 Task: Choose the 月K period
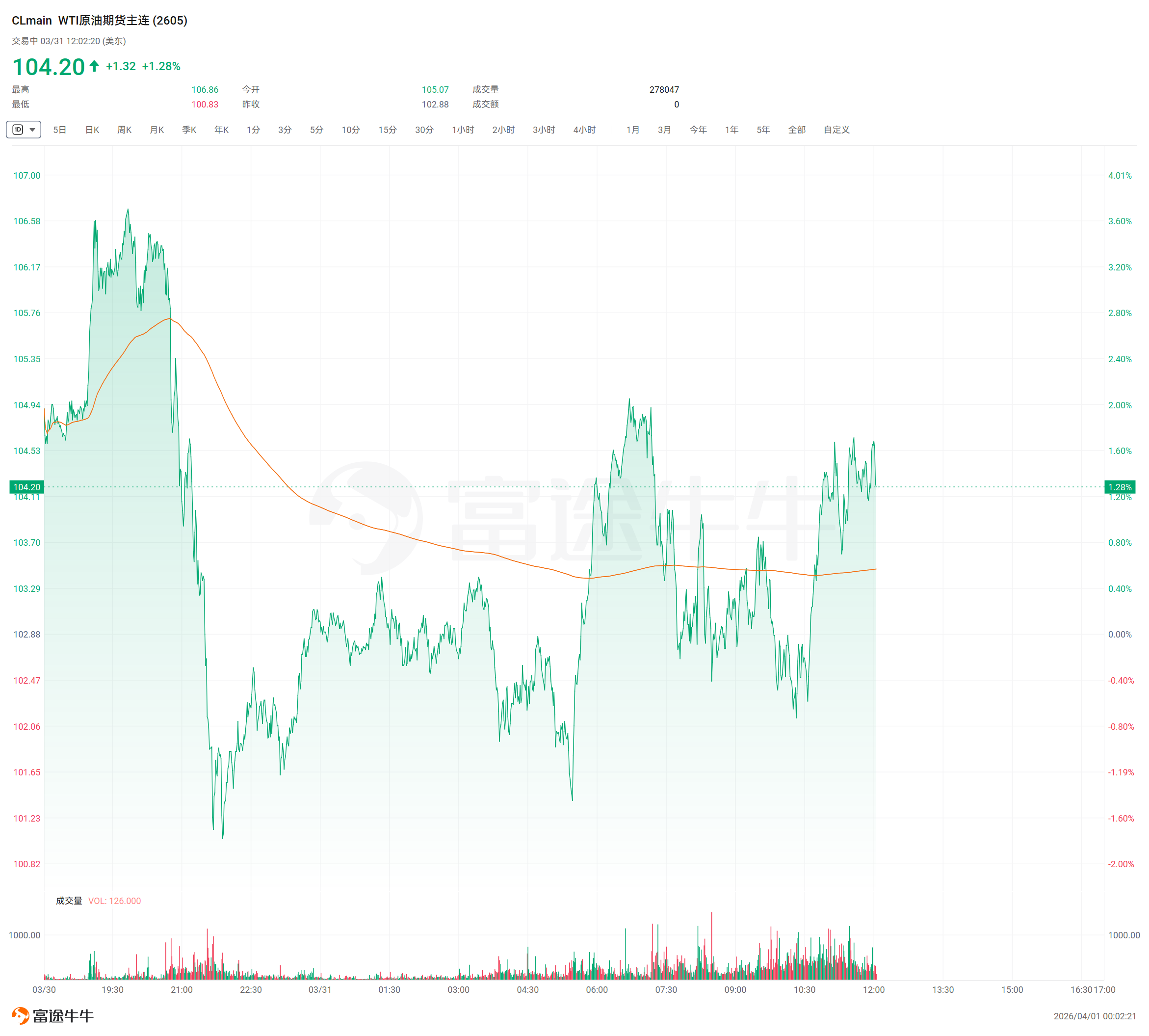[x=157, y=130]
